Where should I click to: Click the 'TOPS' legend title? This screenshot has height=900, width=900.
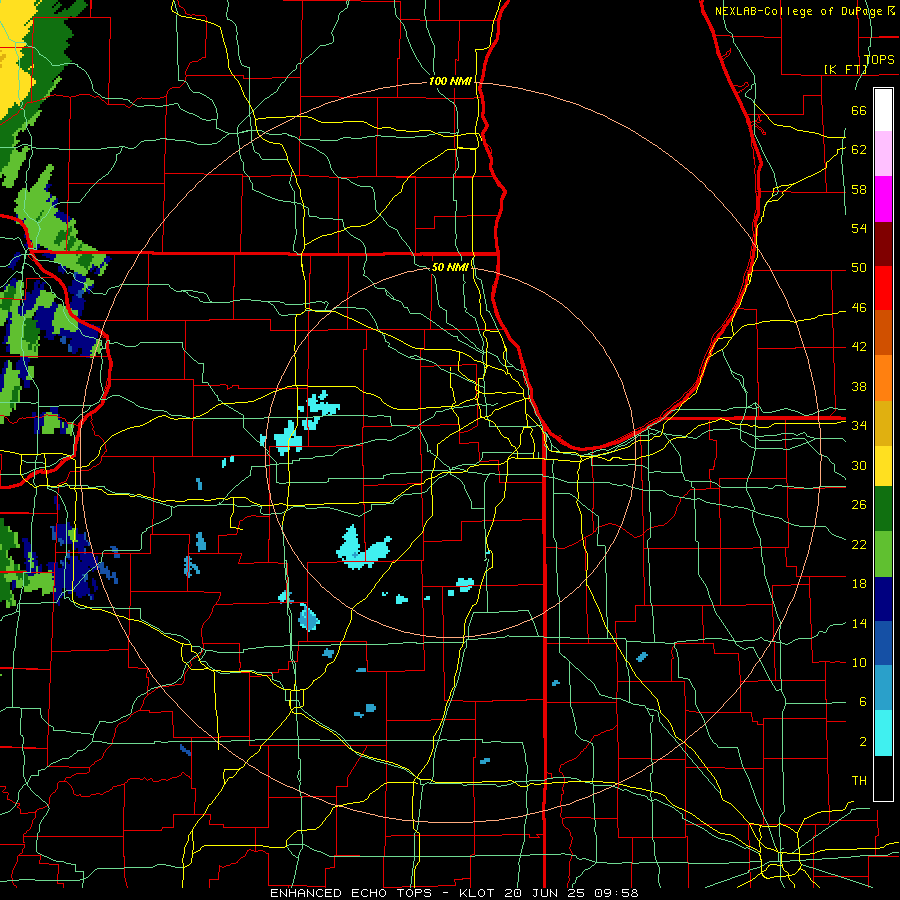pyautogui.click(x=879, y=59)
